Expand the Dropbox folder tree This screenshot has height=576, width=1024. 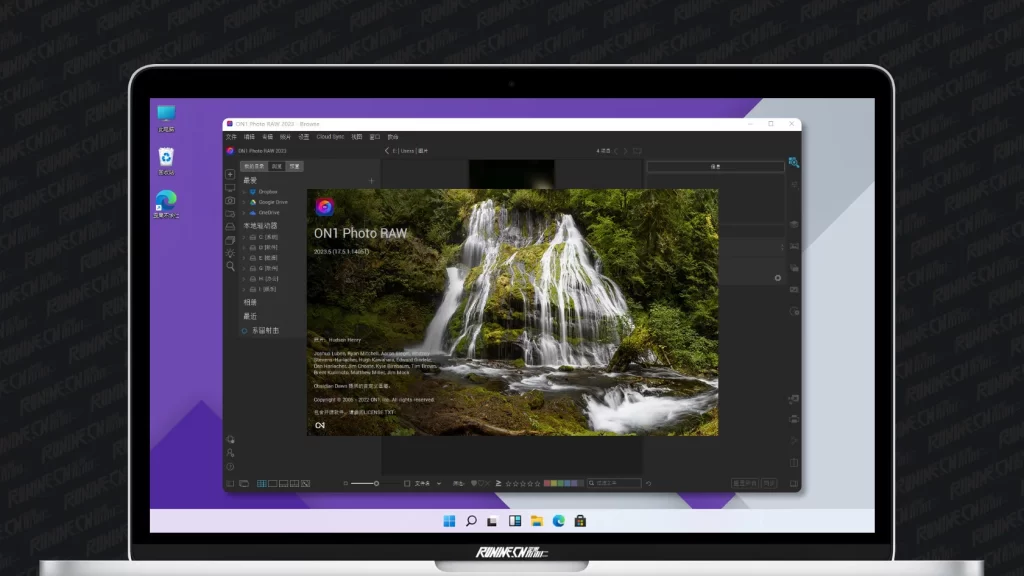[243, 191]
